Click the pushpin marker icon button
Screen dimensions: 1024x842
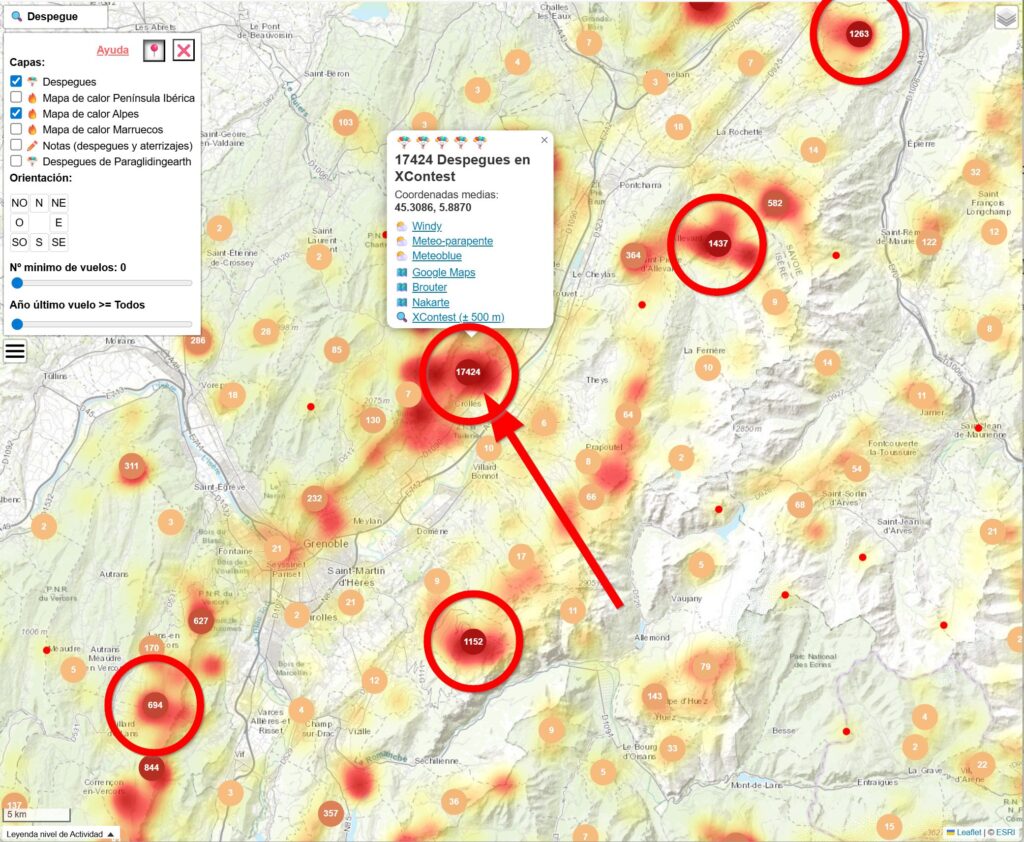(x=154, y=51)
